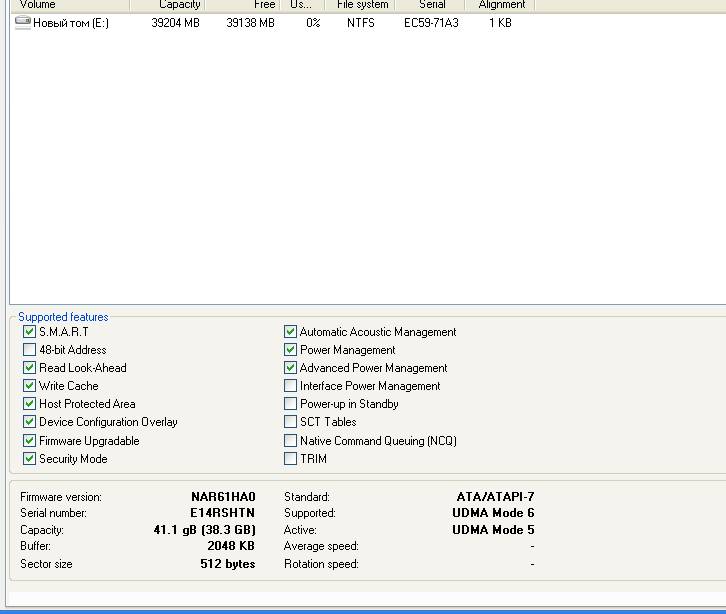Uncheck the Read Look-Ahead option
The width and height of the screenshot is (726, 614).
pos(29,368)
